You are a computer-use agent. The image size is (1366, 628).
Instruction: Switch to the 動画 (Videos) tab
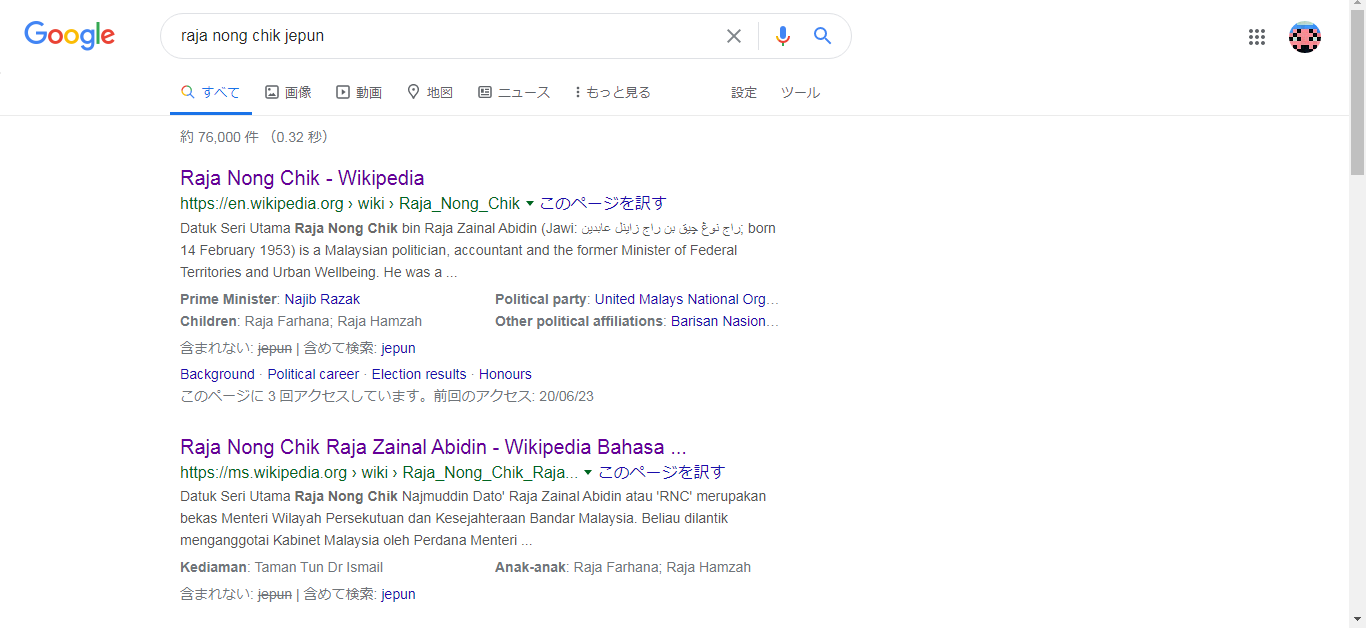tap(359, 92)
